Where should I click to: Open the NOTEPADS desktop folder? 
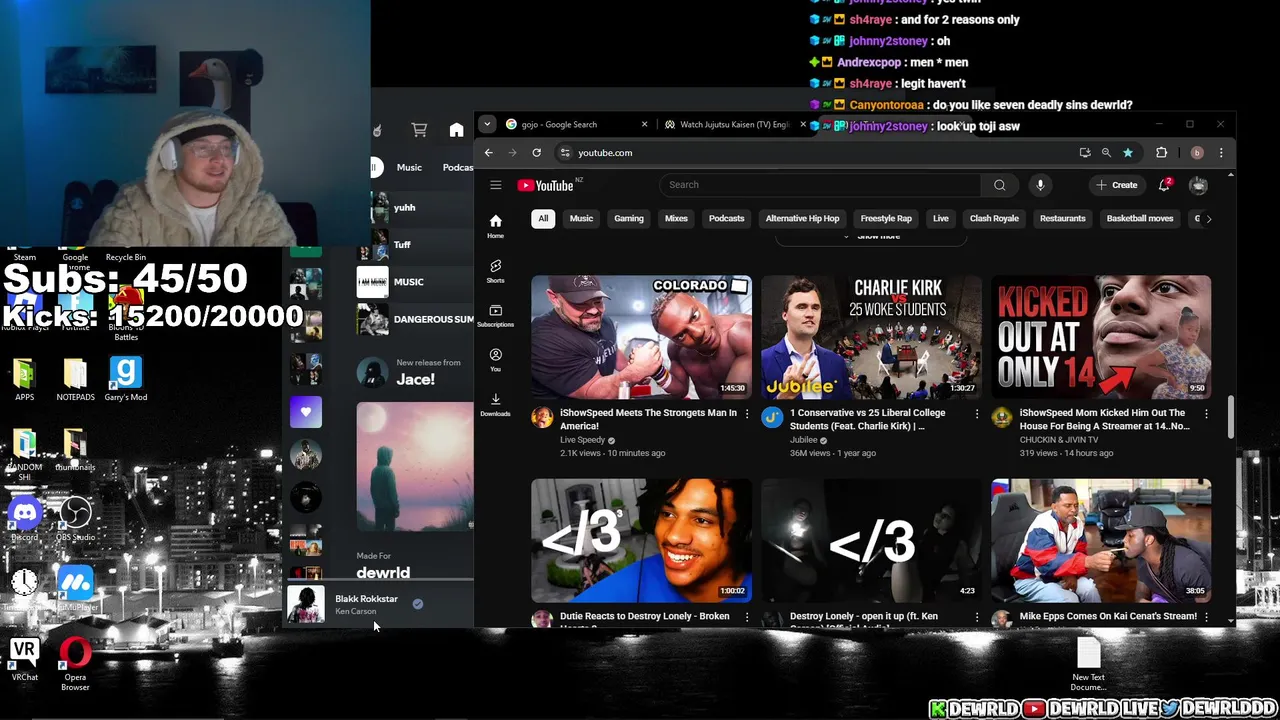(75, 379)
